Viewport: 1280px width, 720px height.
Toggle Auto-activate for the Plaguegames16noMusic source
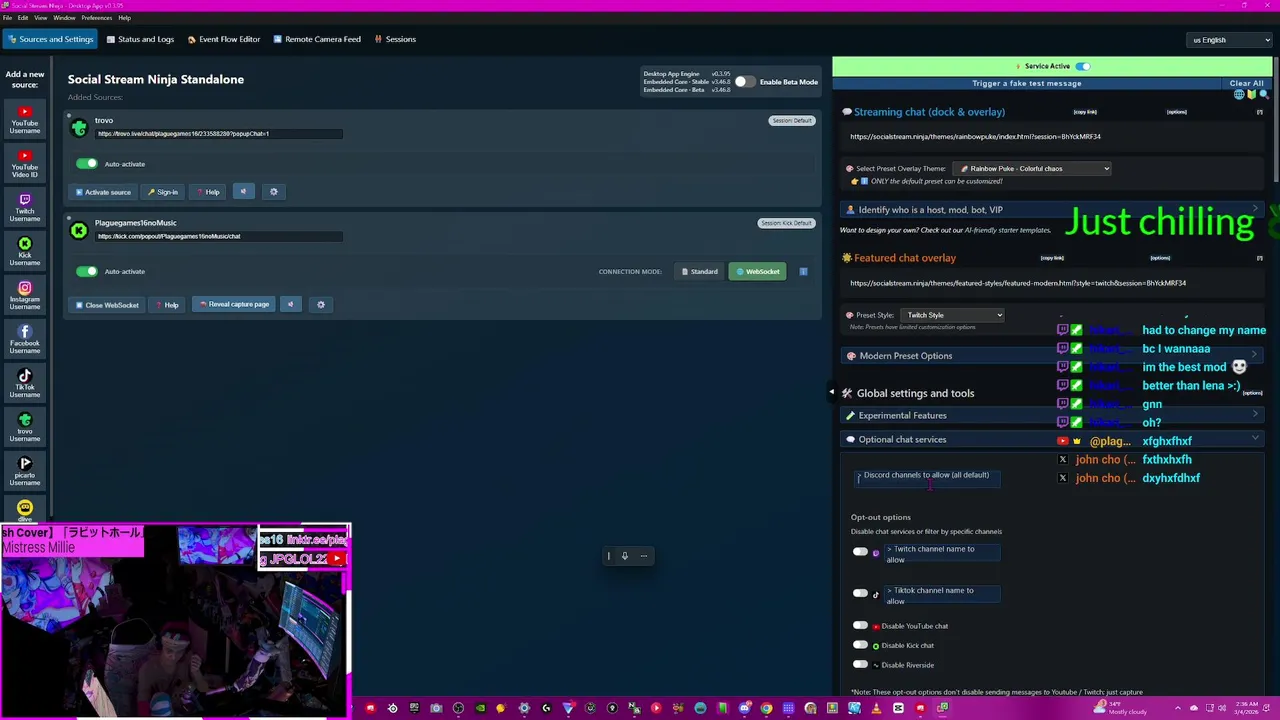87,271
